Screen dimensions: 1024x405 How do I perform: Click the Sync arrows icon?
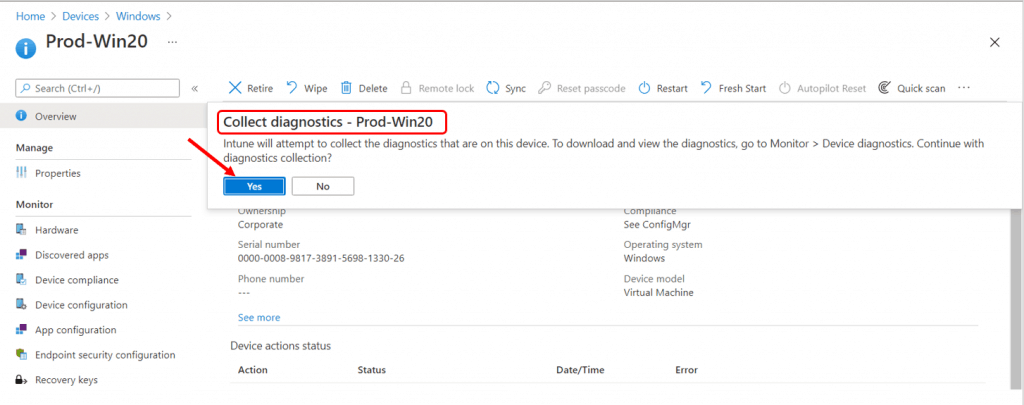(493, 88)
